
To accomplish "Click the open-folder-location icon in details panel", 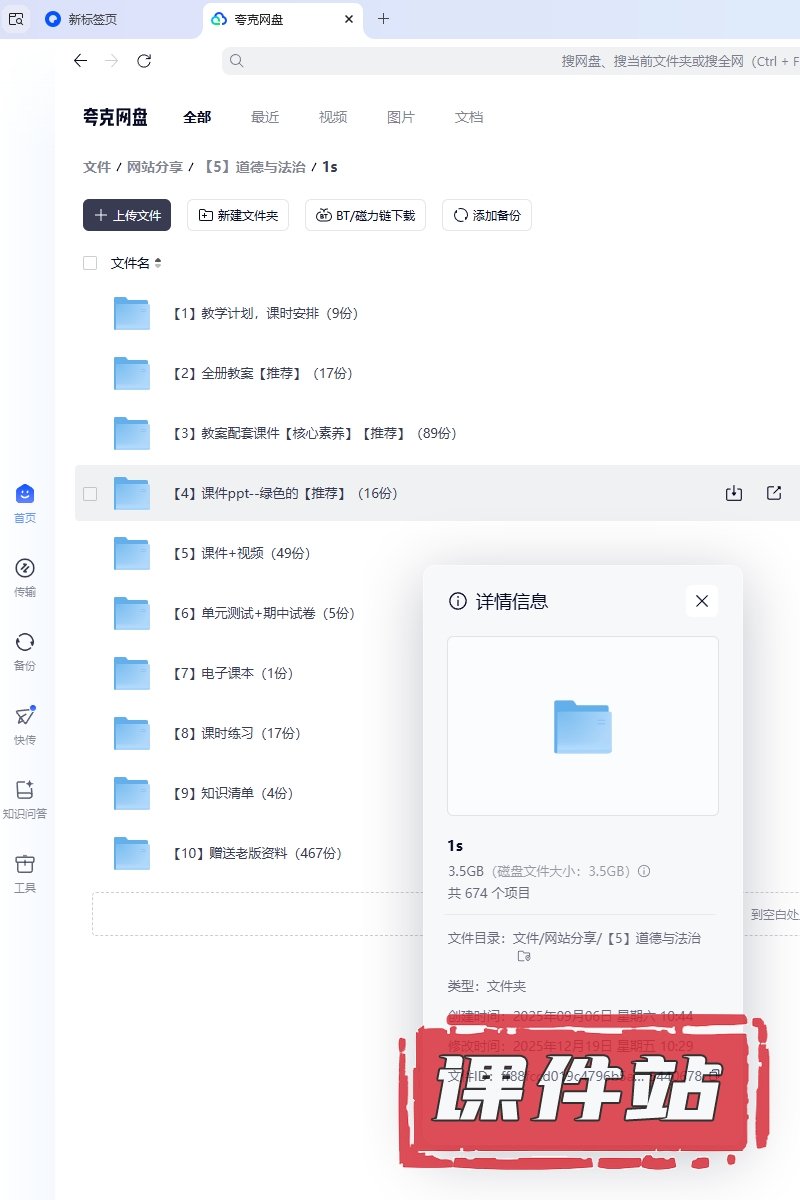I will [523, 956].
